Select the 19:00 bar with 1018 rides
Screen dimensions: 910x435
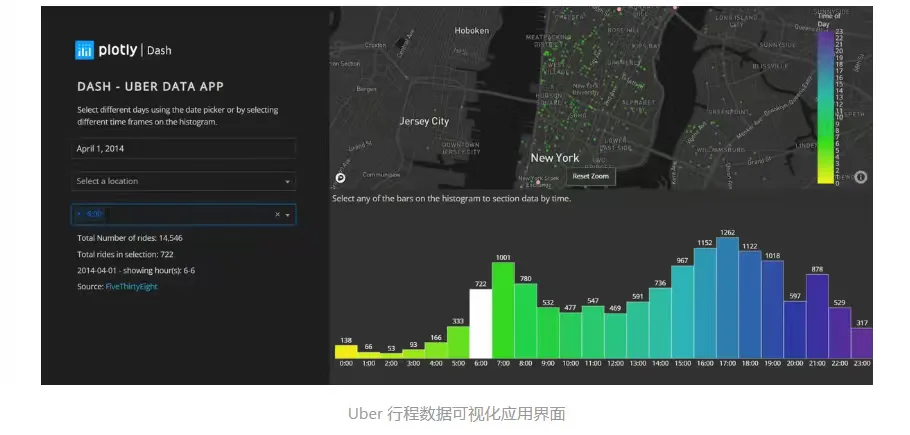click(x=772, y=310)
